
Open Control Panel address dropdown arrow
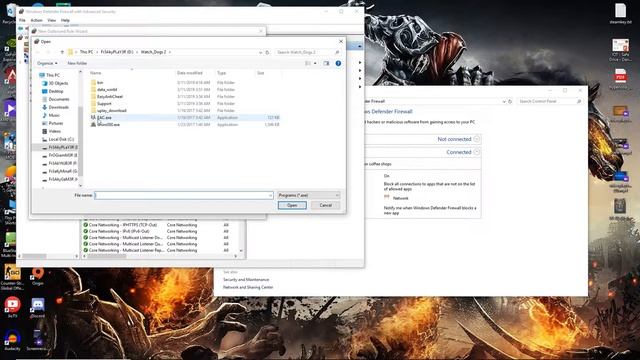coord(504,101)
